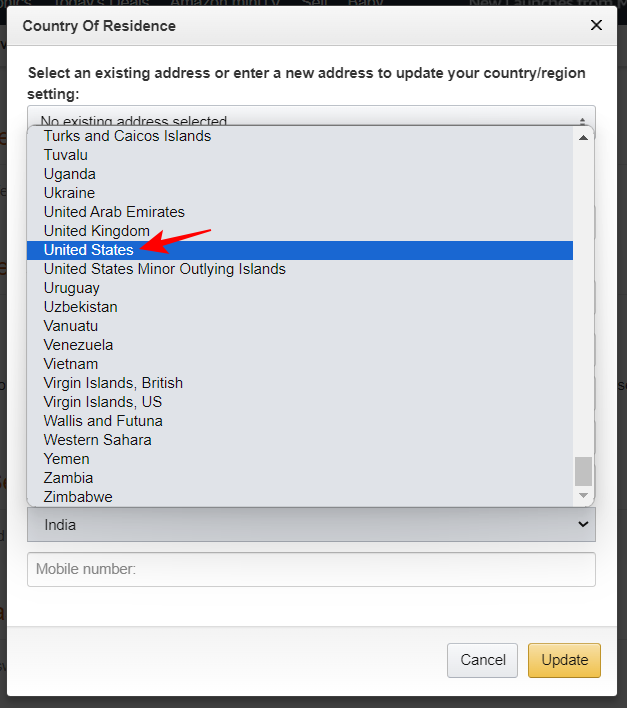Select United States Minor Outlying Islands
The width and height of the screenshot is (627, 708).
click(165, 269)
